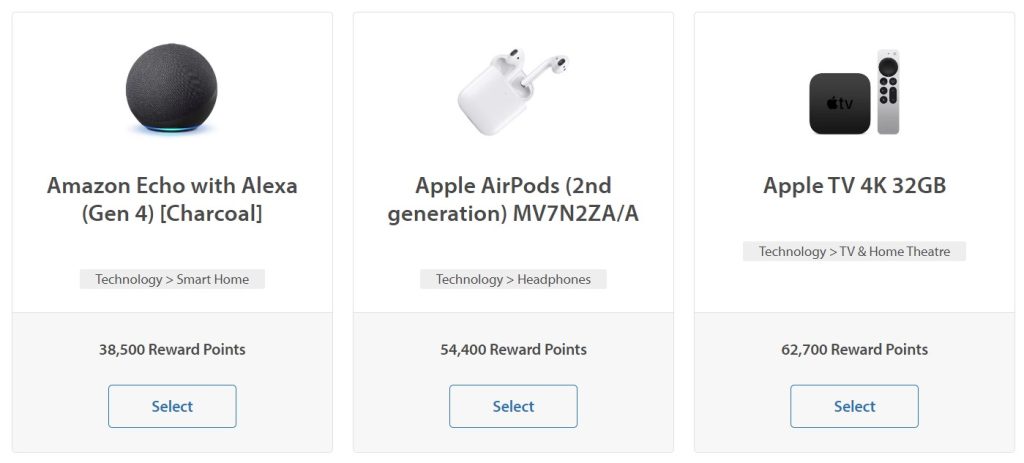This screenshot has height=463, width=1024.
Task: Click the blue light ring on Echo
Action: point(172,127)
